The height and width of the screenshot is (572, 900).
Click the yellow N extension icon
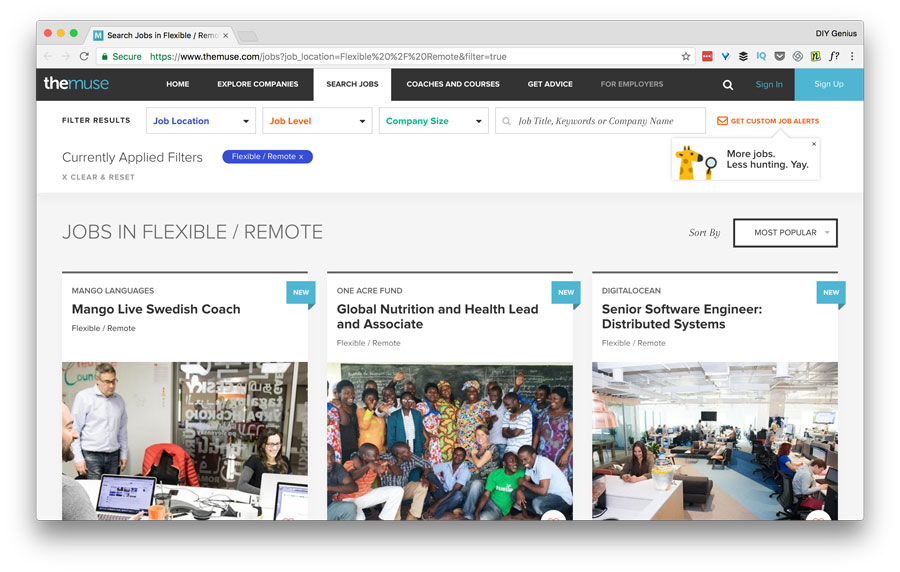[x=816, y=56]
